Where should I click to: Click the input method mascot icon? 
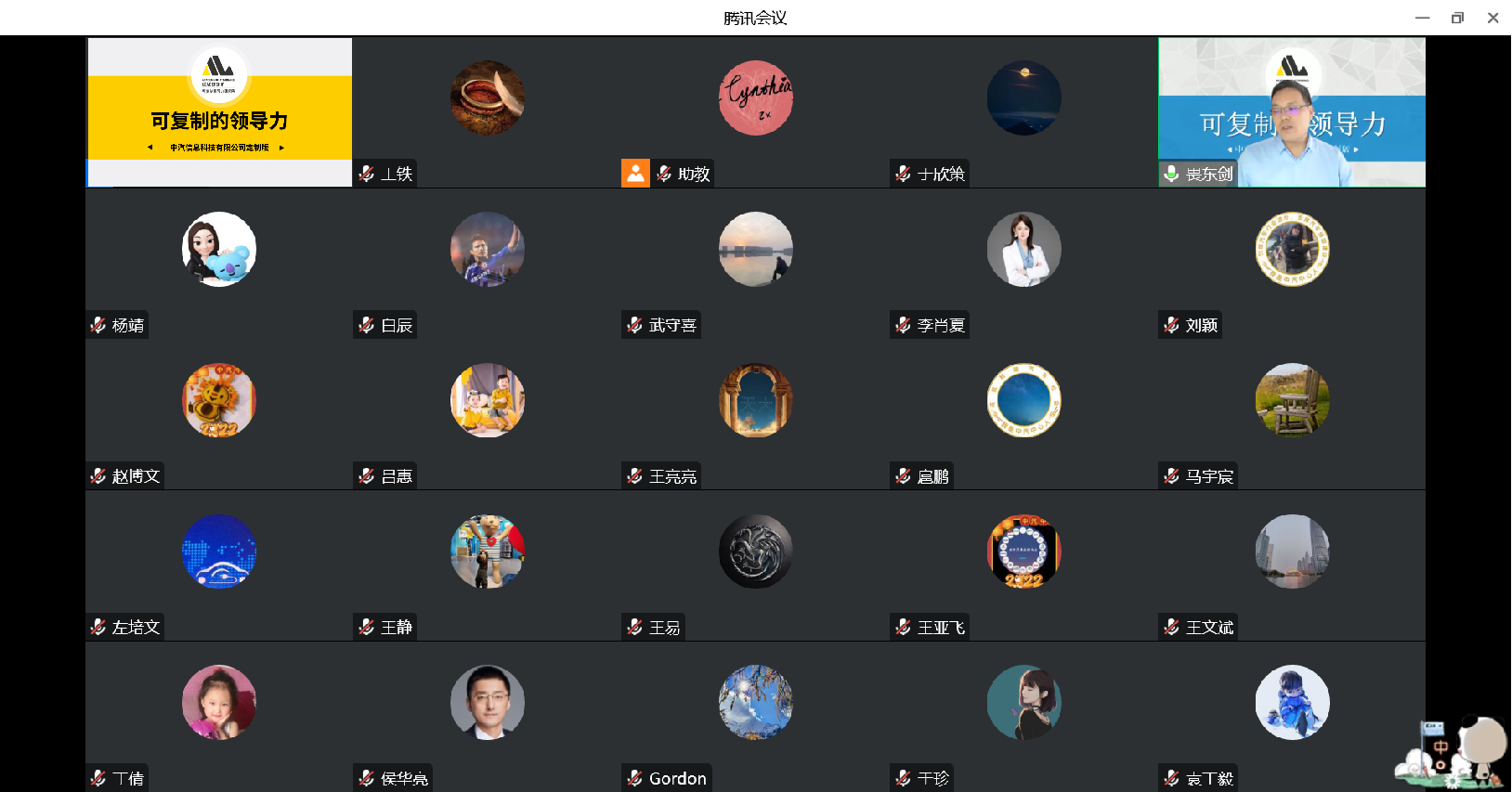point(1453,752)
